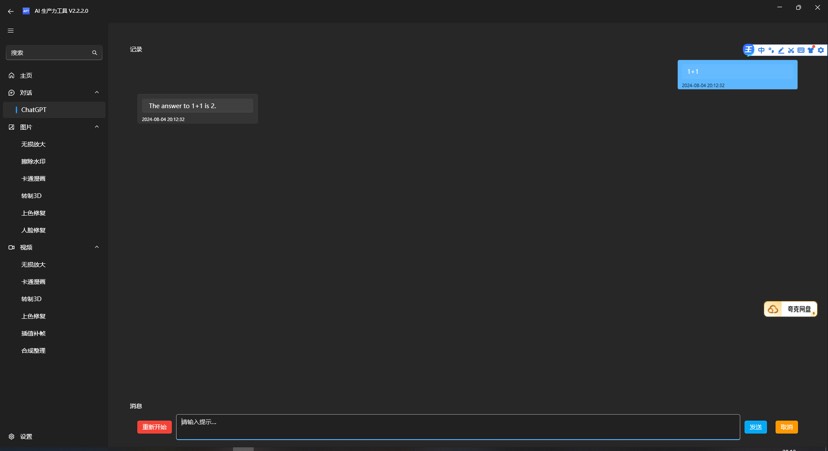Click the blue 发送 send button

pos(755,427)
